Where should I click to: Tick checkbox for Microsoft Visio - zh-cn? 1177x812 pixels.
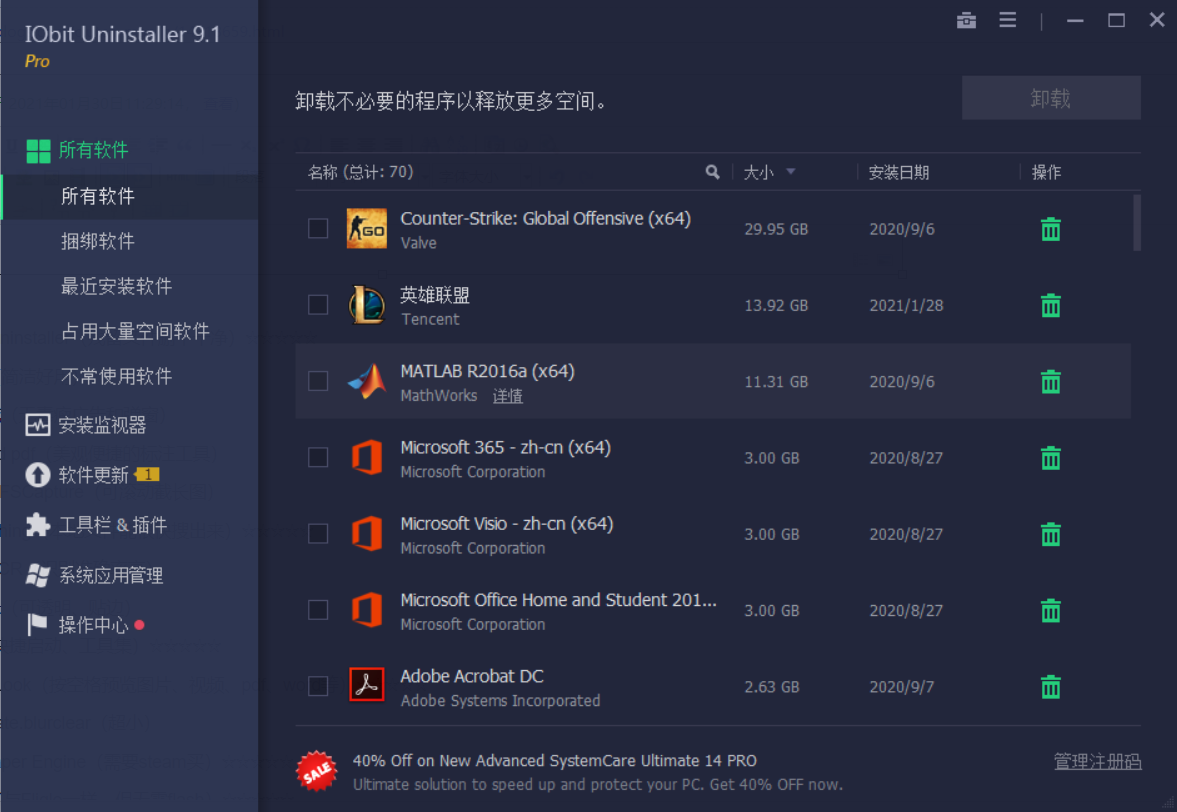[x=318, y=534]
